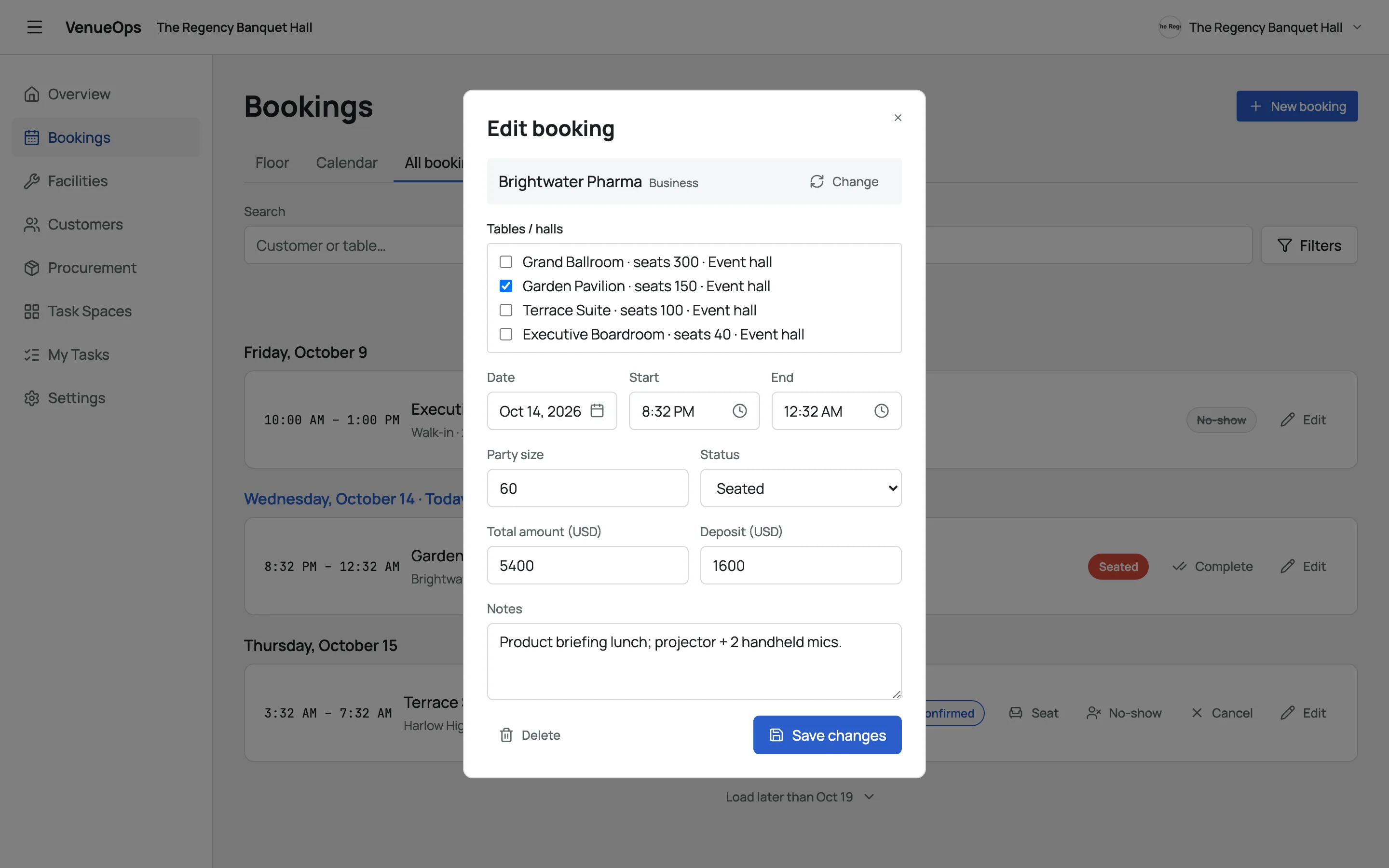Open the Status dropdown showing Seated
Image resolution: width=1389 pixels, height=868 pixels.
801,488
